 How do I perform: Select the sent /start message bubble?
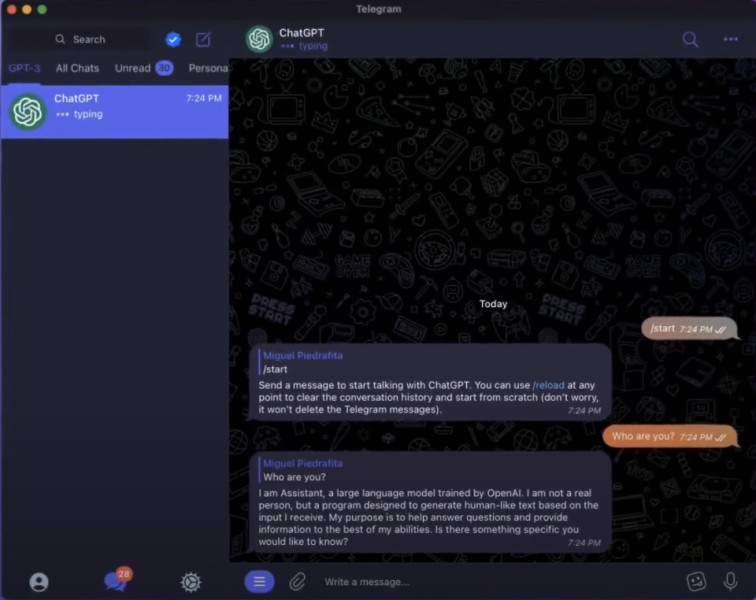pyautogui.click(x=689, y=329)
